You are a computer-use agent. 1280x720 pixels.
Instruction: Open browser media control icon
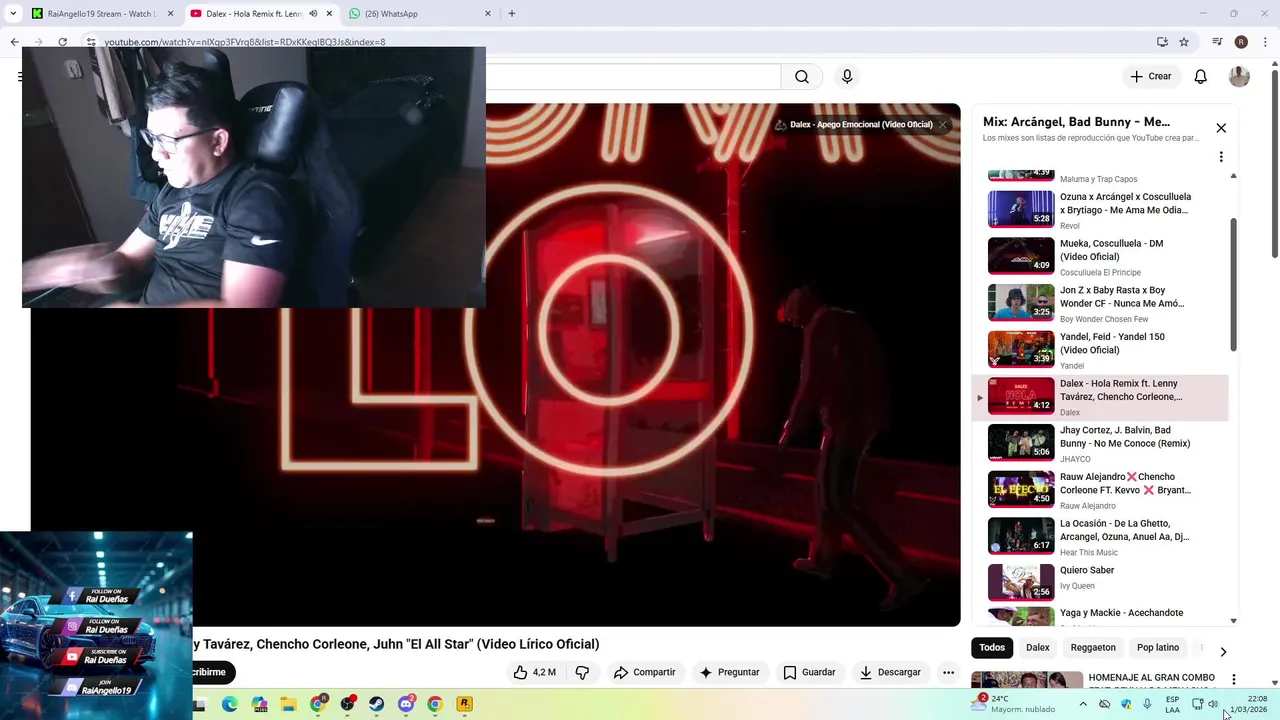pyautogui.click(x=1217, y=42)
